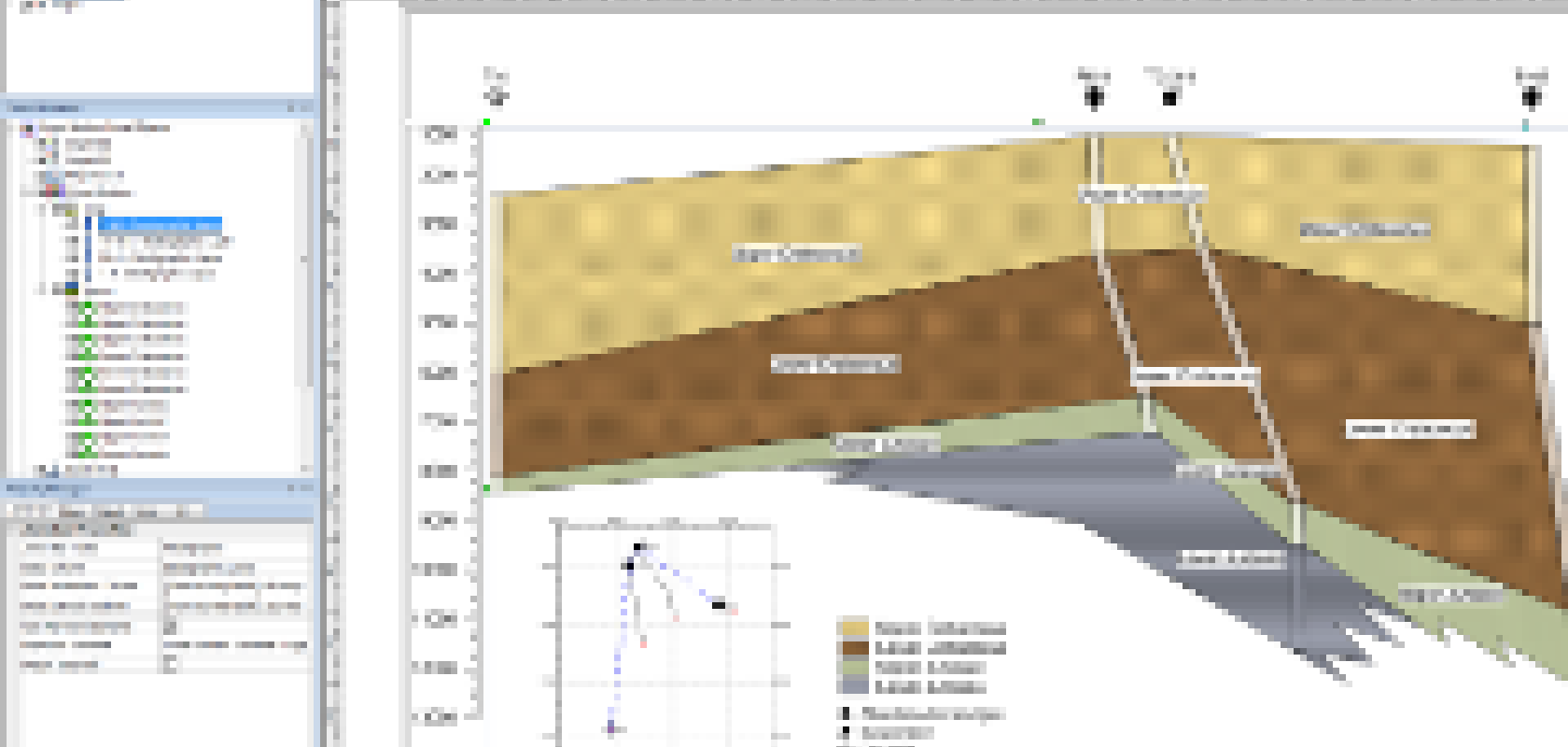1568x747 pixels.
Task: Click the green corner handle at the section's top-left
Action: pos(486,122)
